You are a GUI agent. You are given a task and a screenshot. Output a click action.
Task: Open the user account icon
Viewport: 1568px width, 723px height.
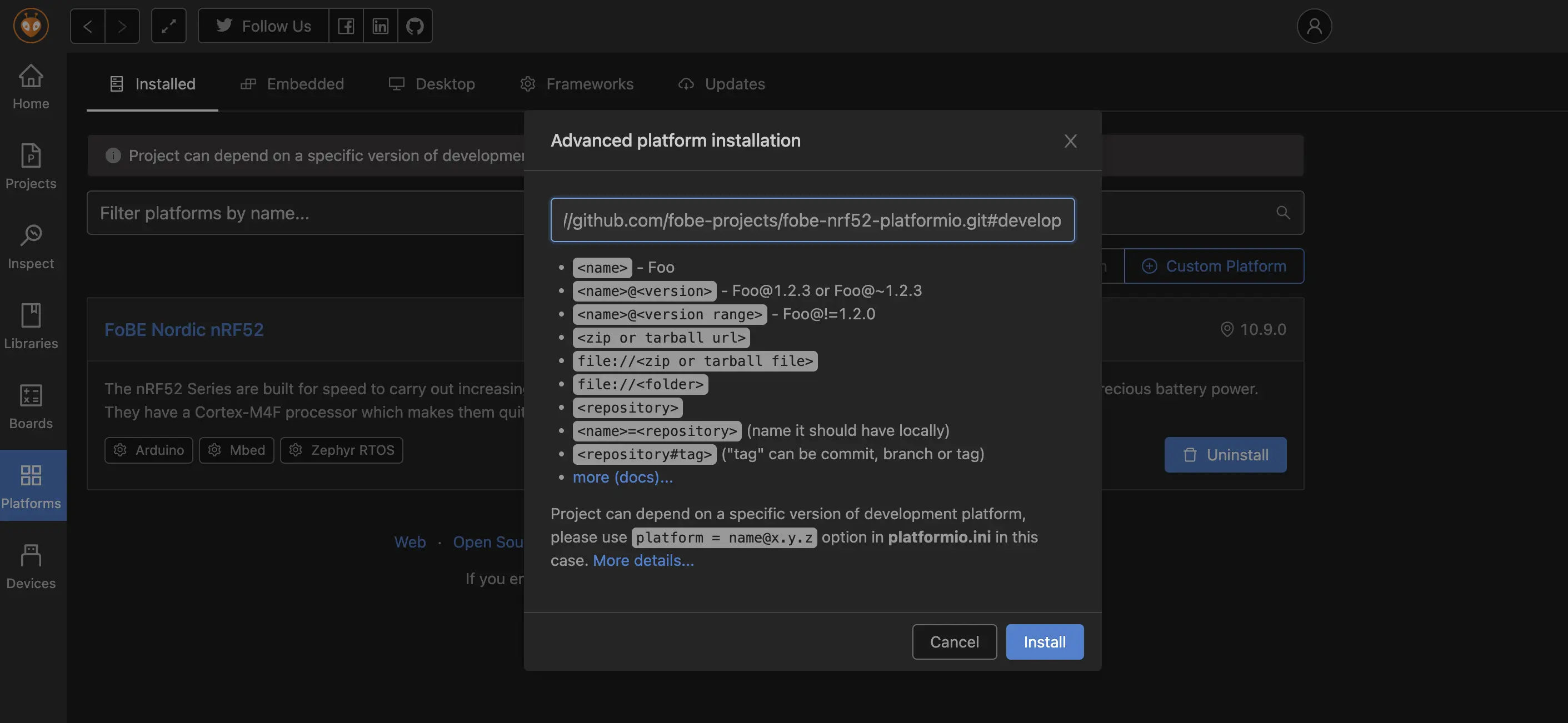(1314, 26)
